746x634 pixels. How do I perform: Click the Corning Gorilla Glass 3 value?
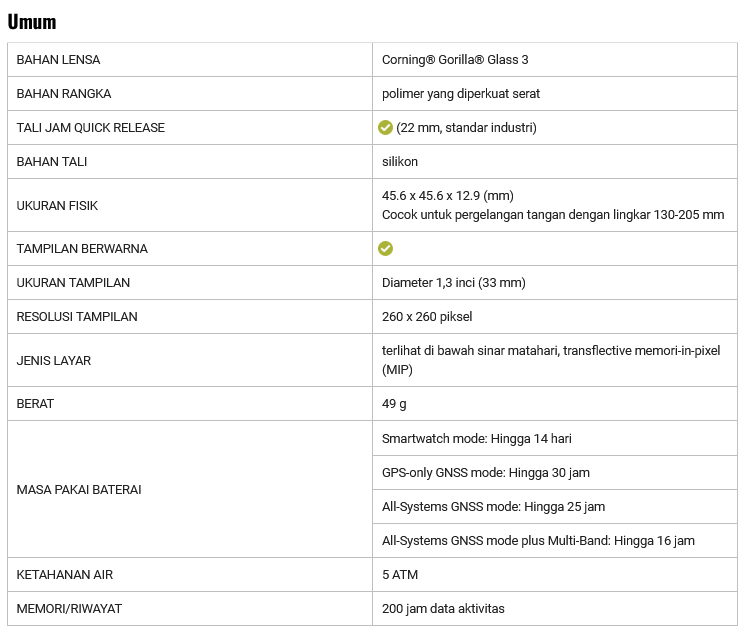click(455, 60)
